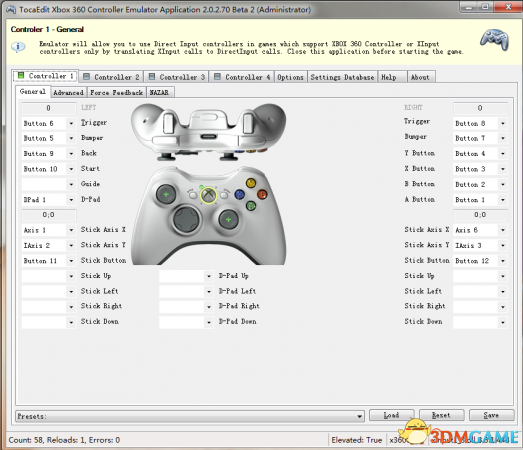Click the Reset button
The width and height of the screenshot is (523, 450).
pos(441,415)
